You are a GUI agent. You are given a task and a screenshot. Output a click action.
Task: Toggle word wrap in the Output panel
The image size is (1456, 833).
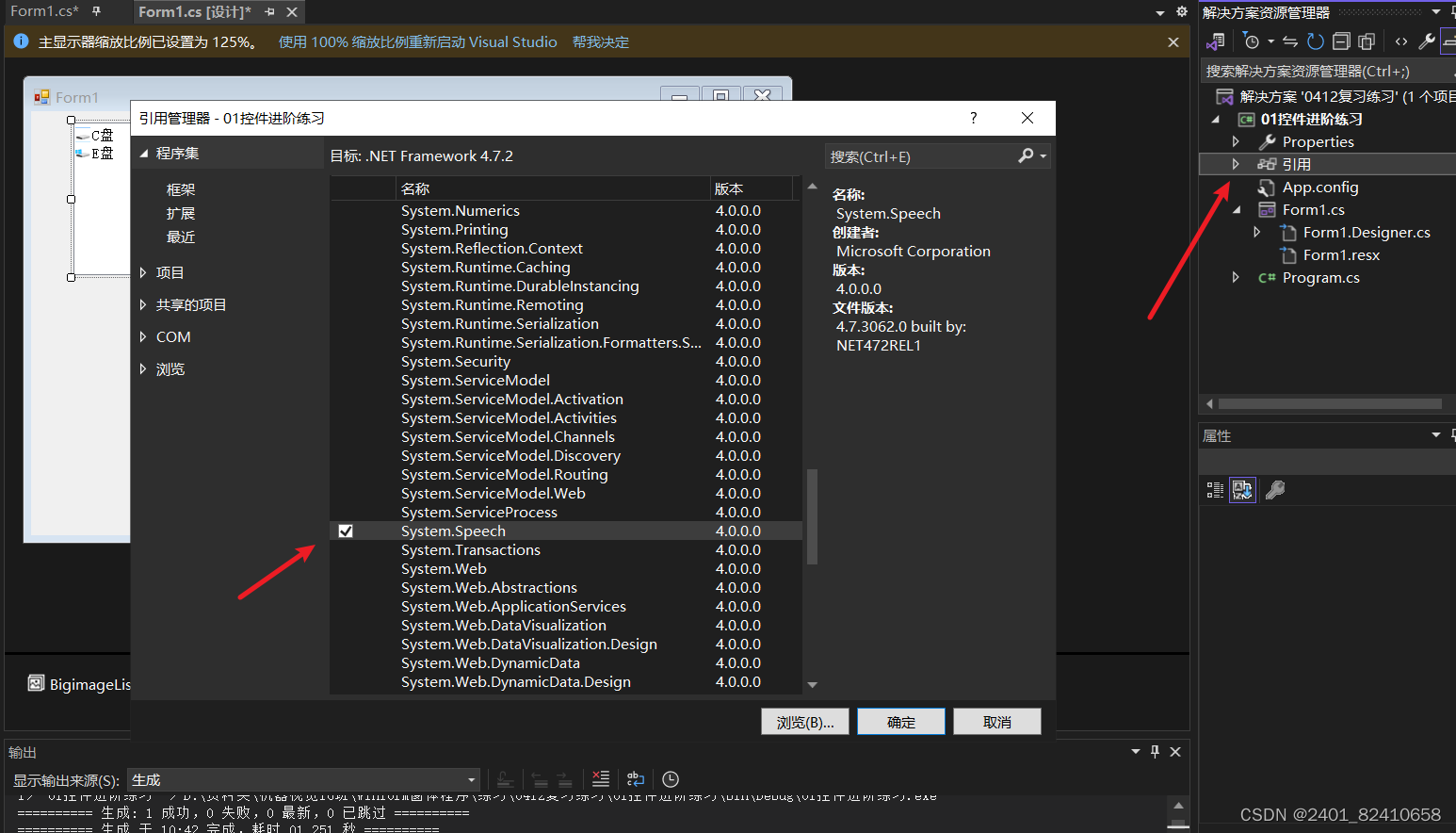tap(636, 779)
